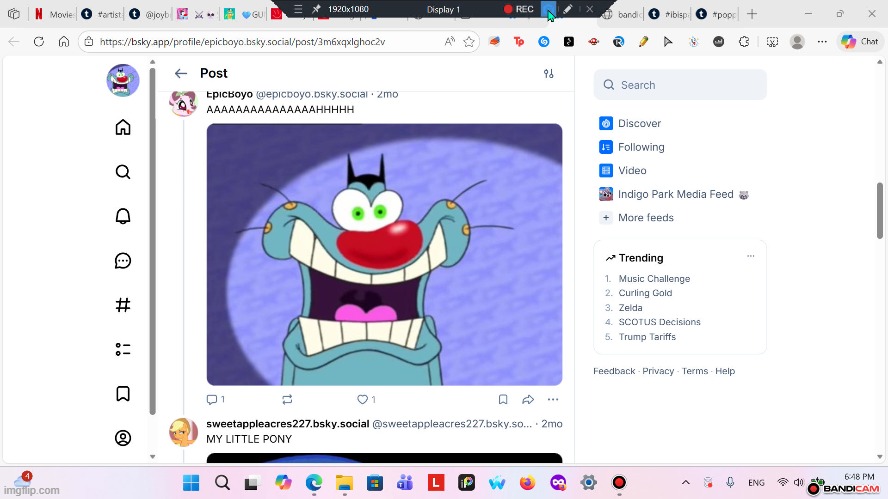Viewport: 888px width, 499px height.
Task: Click the Privacy footer link
Action: click(x=658, y=371)
